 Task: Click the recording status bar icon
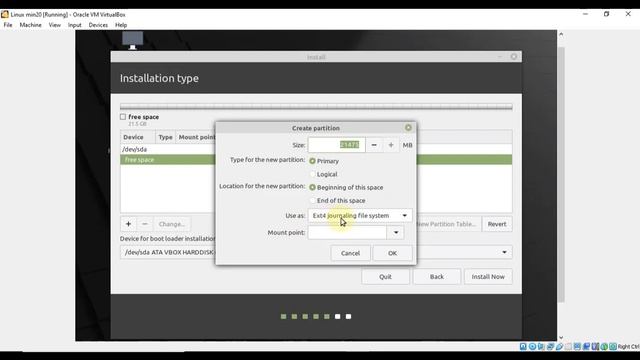(x=586, y=347)
